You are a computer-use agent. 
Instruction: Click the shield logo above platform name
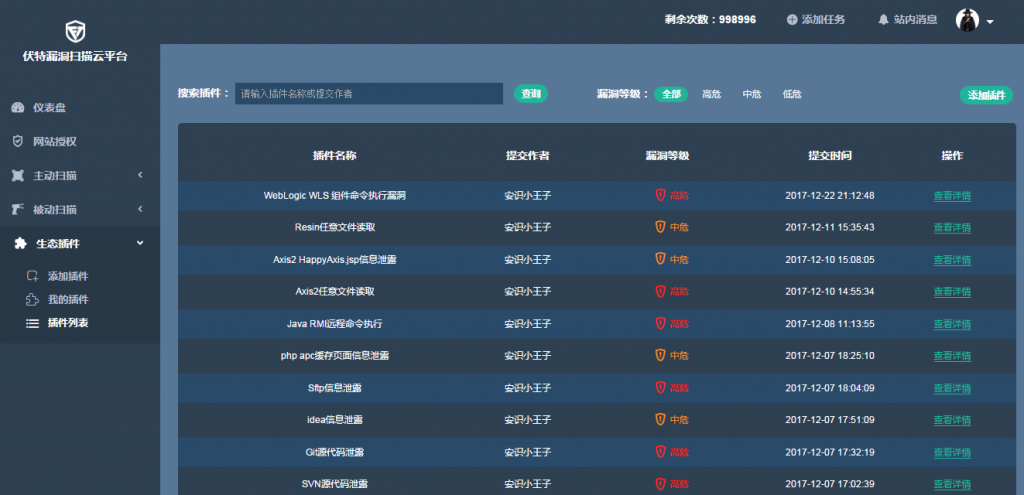[x=75, y=31]
